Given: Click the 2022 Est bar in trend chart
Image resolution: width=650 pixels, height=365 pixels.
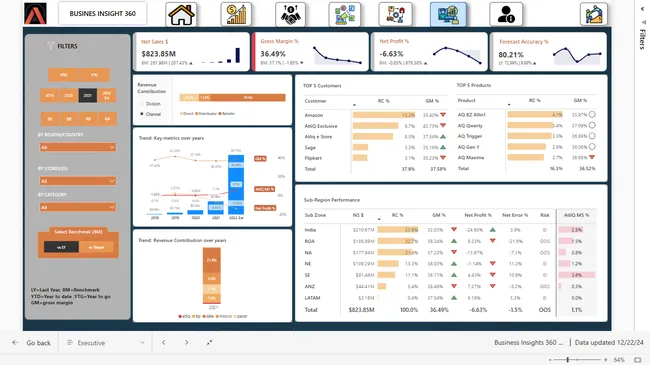Looking at the screenshot, I should coord(236,185).
